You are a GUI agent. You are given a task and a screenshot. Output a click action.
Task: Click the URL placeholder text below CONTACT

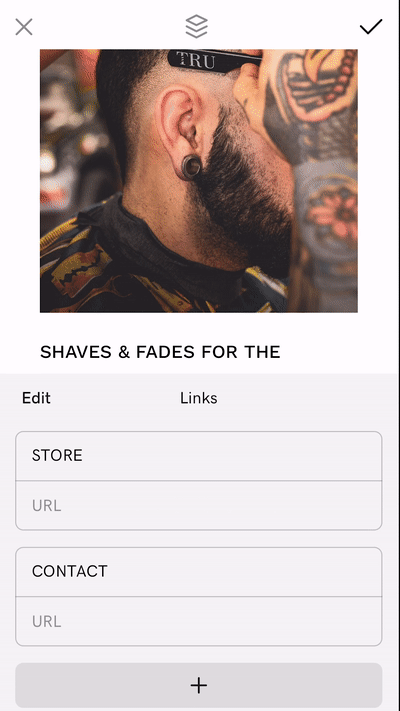click(x=46, y=621)
